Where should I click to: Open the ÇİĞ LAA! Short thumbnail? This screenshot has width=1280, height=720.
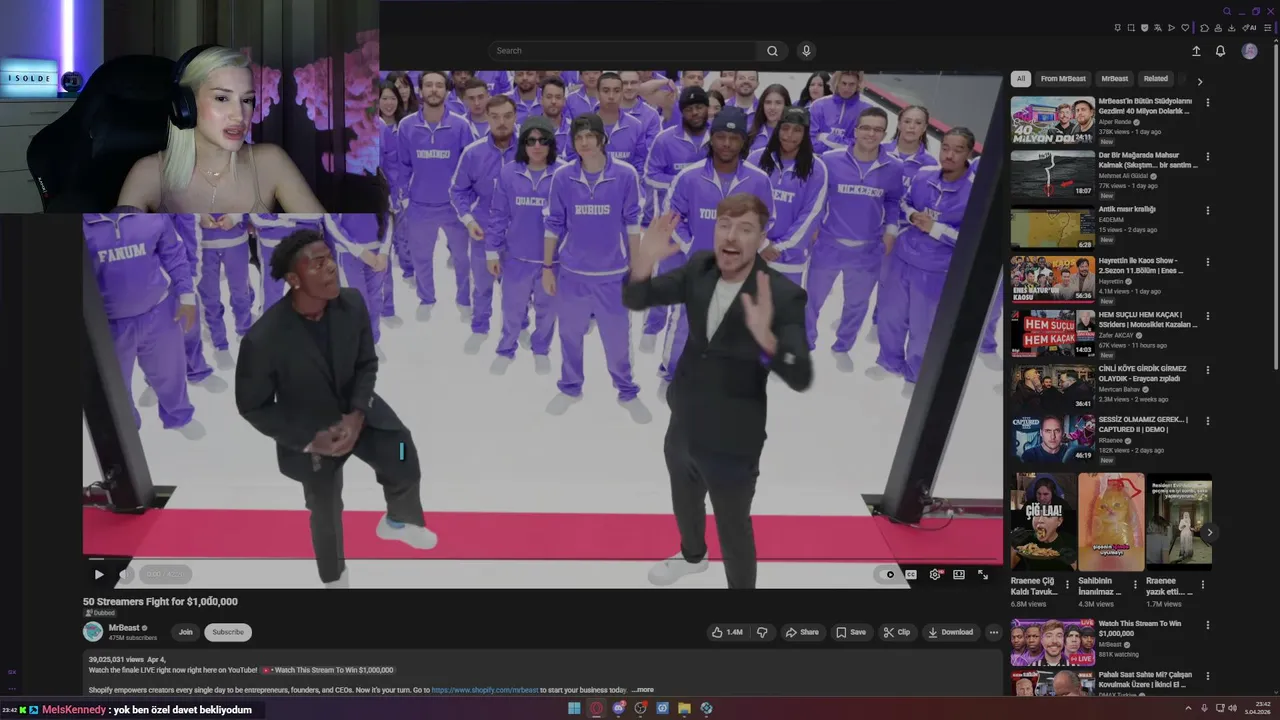(1043, 522)
